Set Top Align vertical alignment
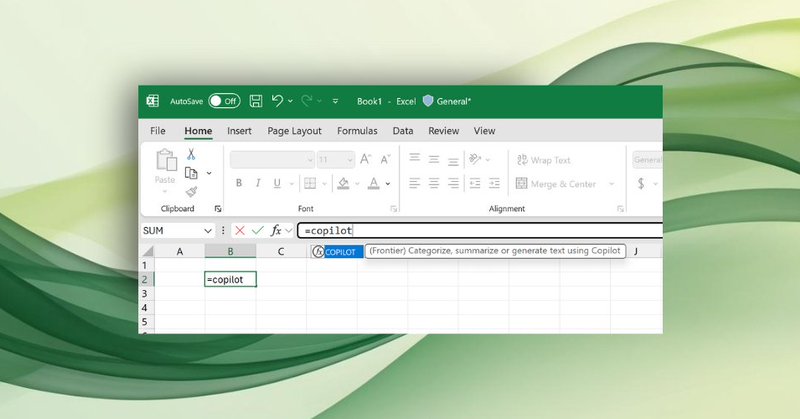Image resolution: width=800 pixels, height=419 pixels. [415, 158]
